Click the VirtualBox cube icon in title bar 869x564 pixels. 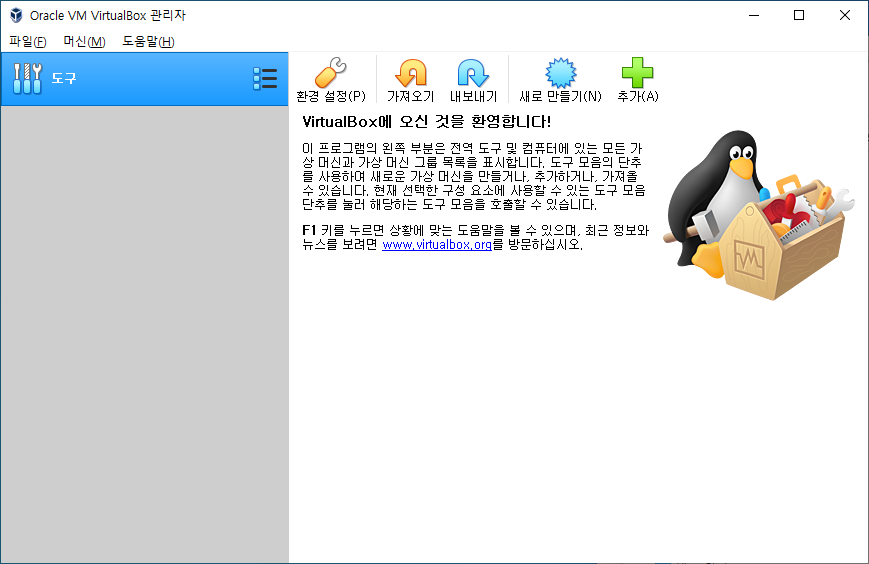pyautogui.click(x=16, y=15)
